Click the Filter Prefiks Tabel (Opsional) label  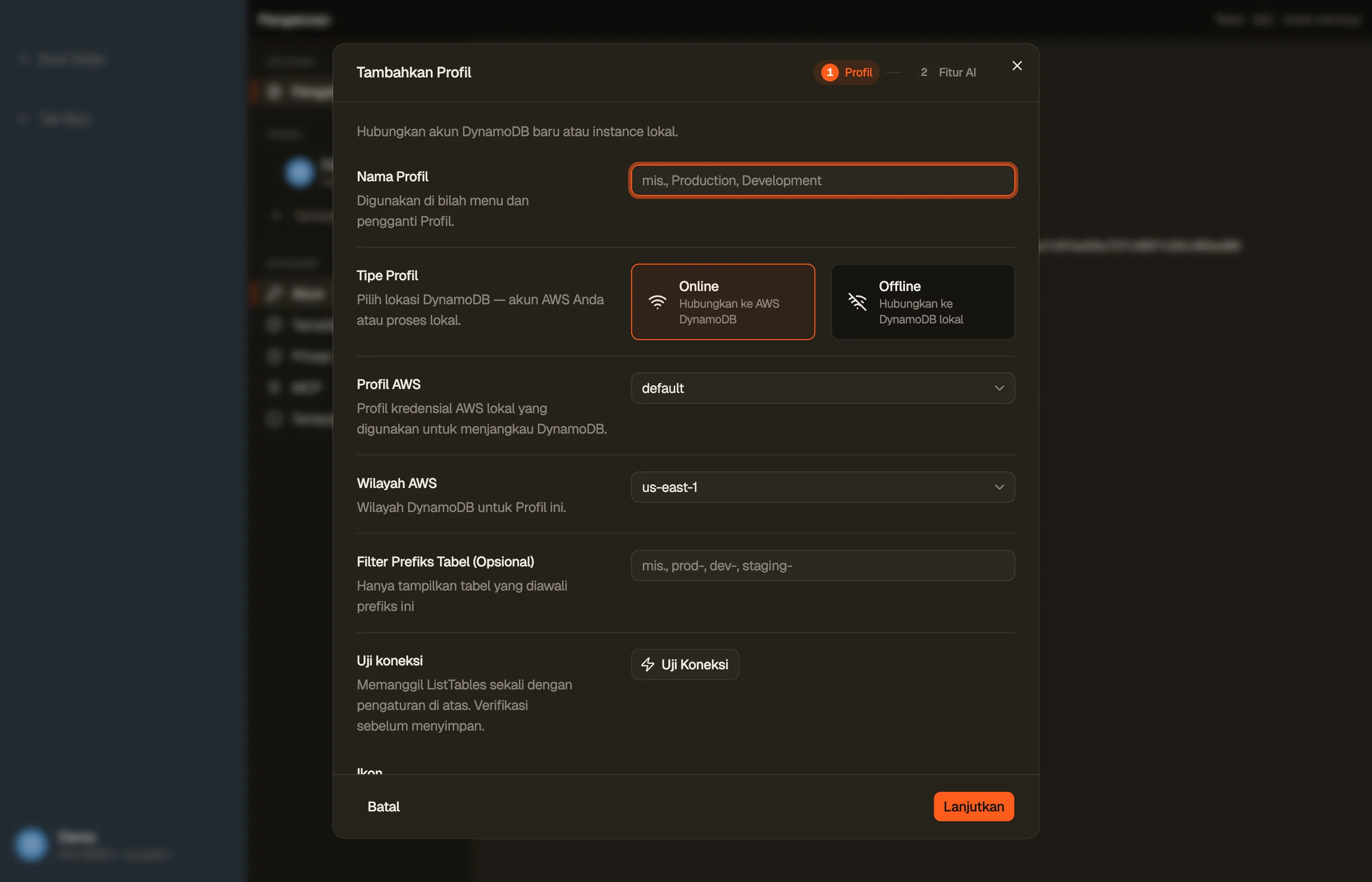coord(445,562)
